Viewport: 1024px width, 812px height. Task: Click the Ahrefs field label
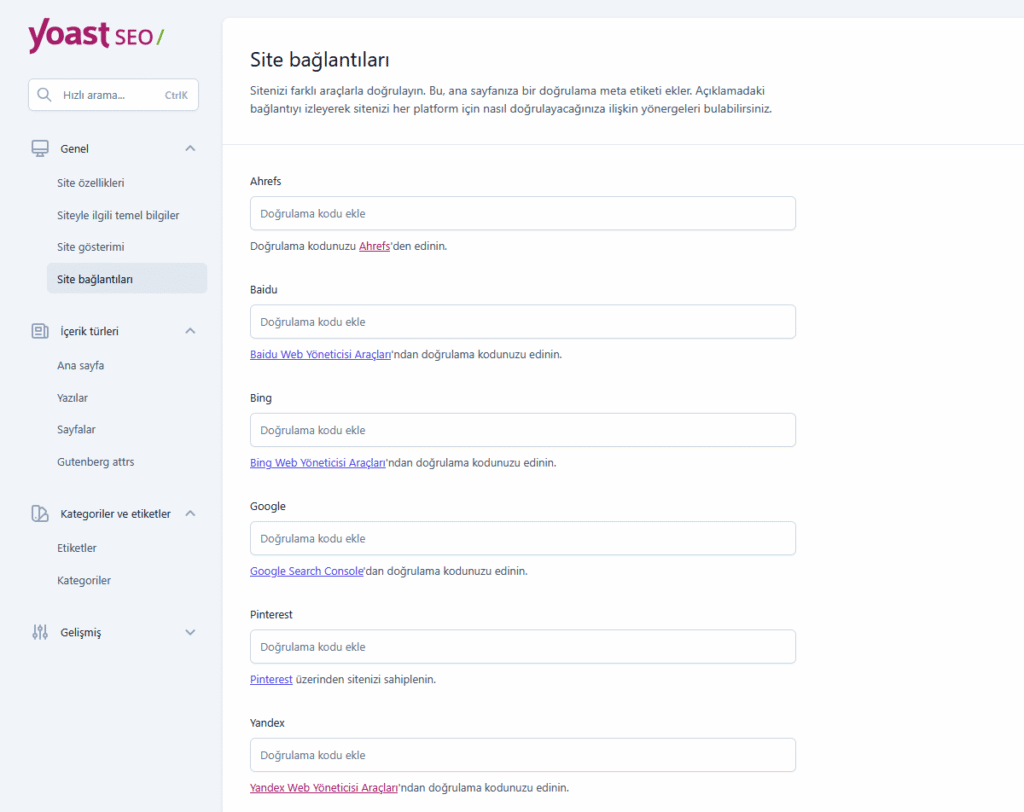point(265,181)
